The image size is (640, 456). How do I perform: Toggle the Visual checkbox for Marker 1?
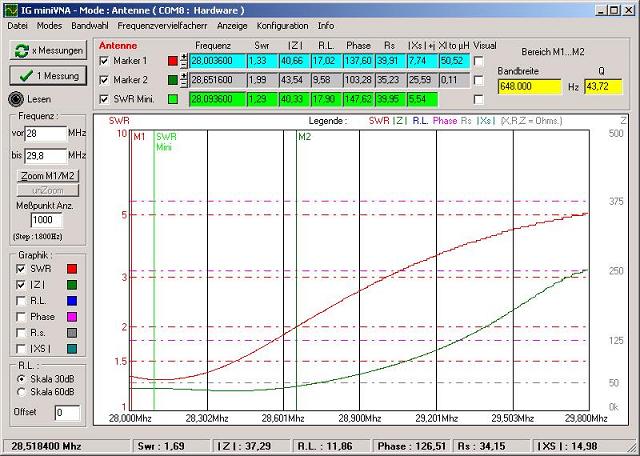(478, 62)
